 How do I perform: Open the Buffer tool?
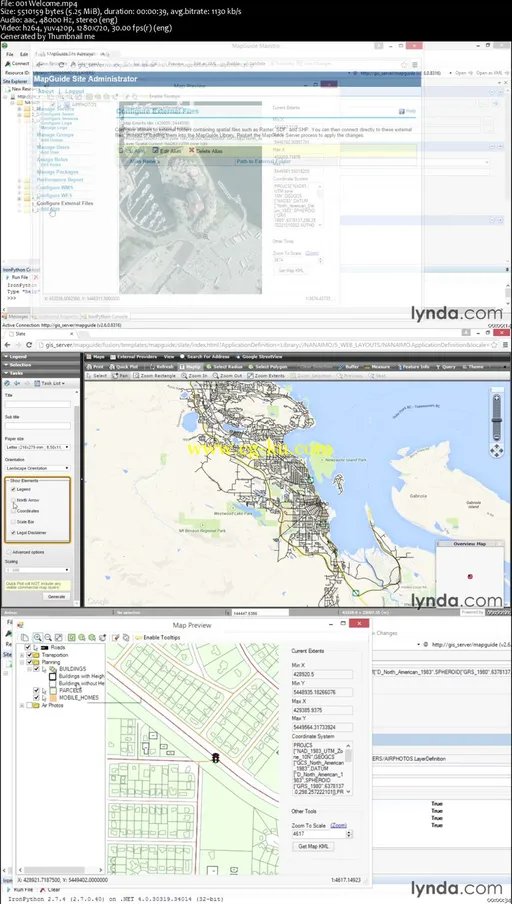pyautogui.click(x=349, y=367)
